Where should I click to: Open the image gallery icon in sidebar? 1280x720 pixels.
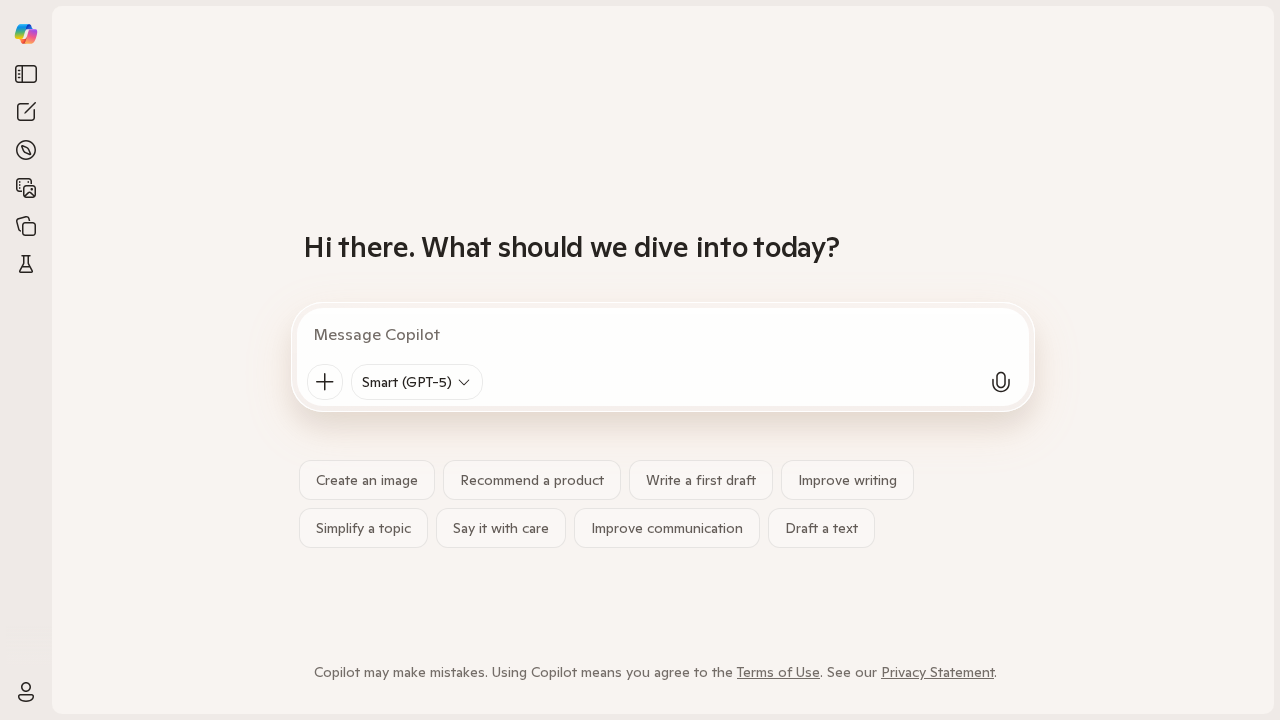26,188
